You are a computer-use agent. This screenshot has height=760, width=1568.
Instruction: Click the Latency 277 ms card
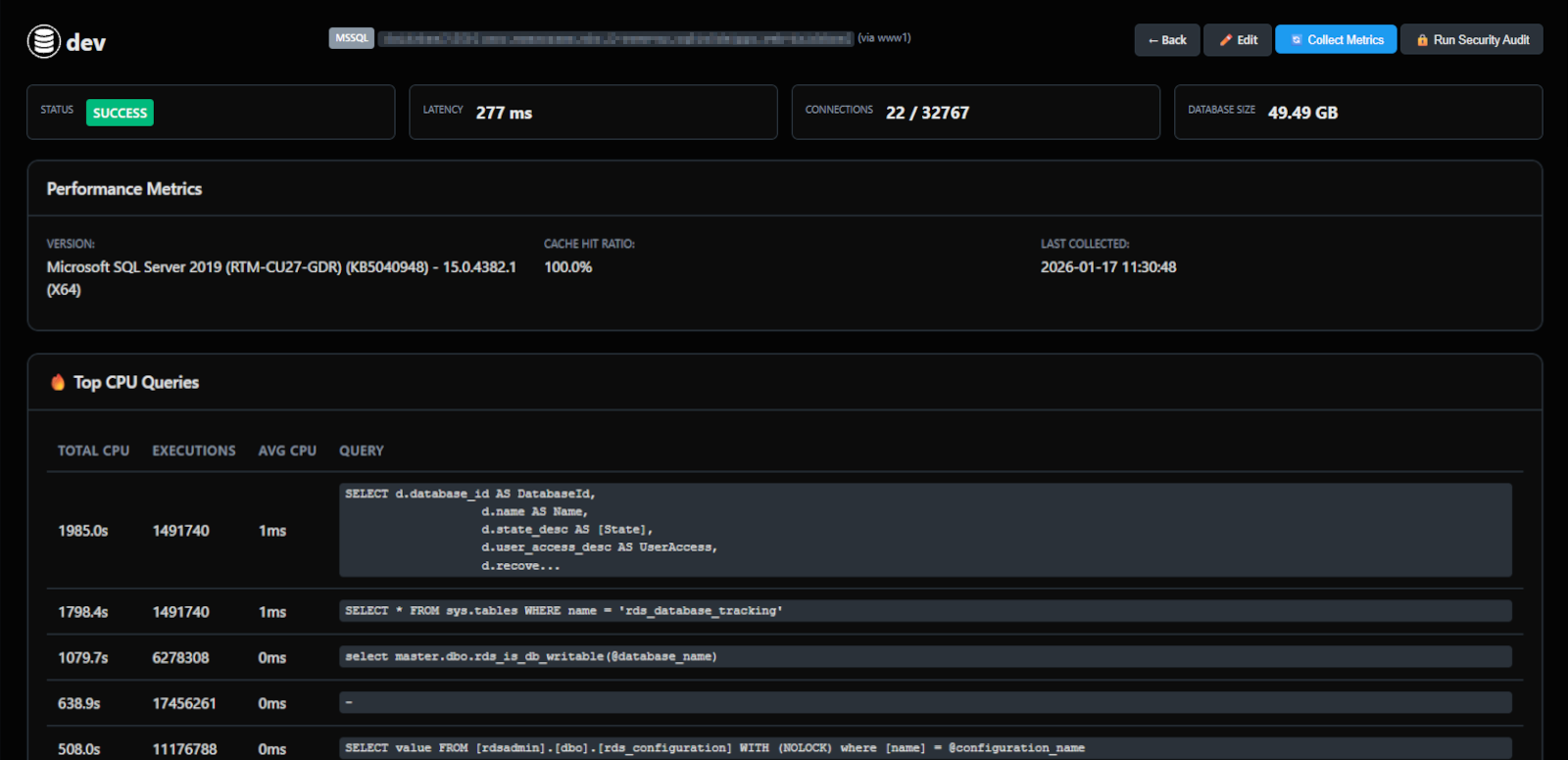(593, 113)
